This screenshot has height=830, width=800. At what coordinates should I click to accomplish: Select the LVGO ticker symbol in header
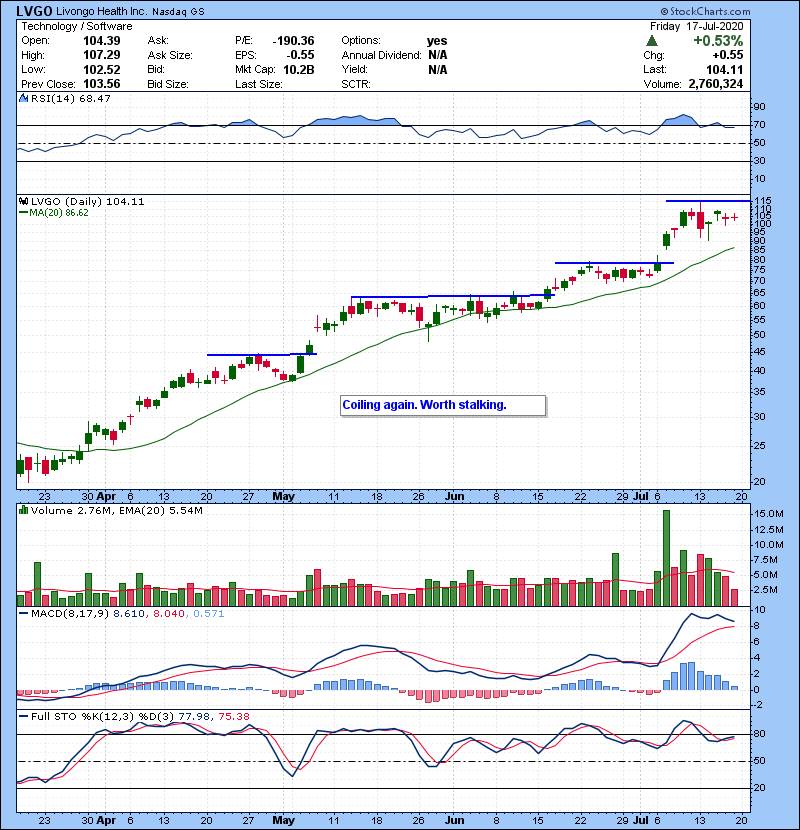[x=34, y=11]
